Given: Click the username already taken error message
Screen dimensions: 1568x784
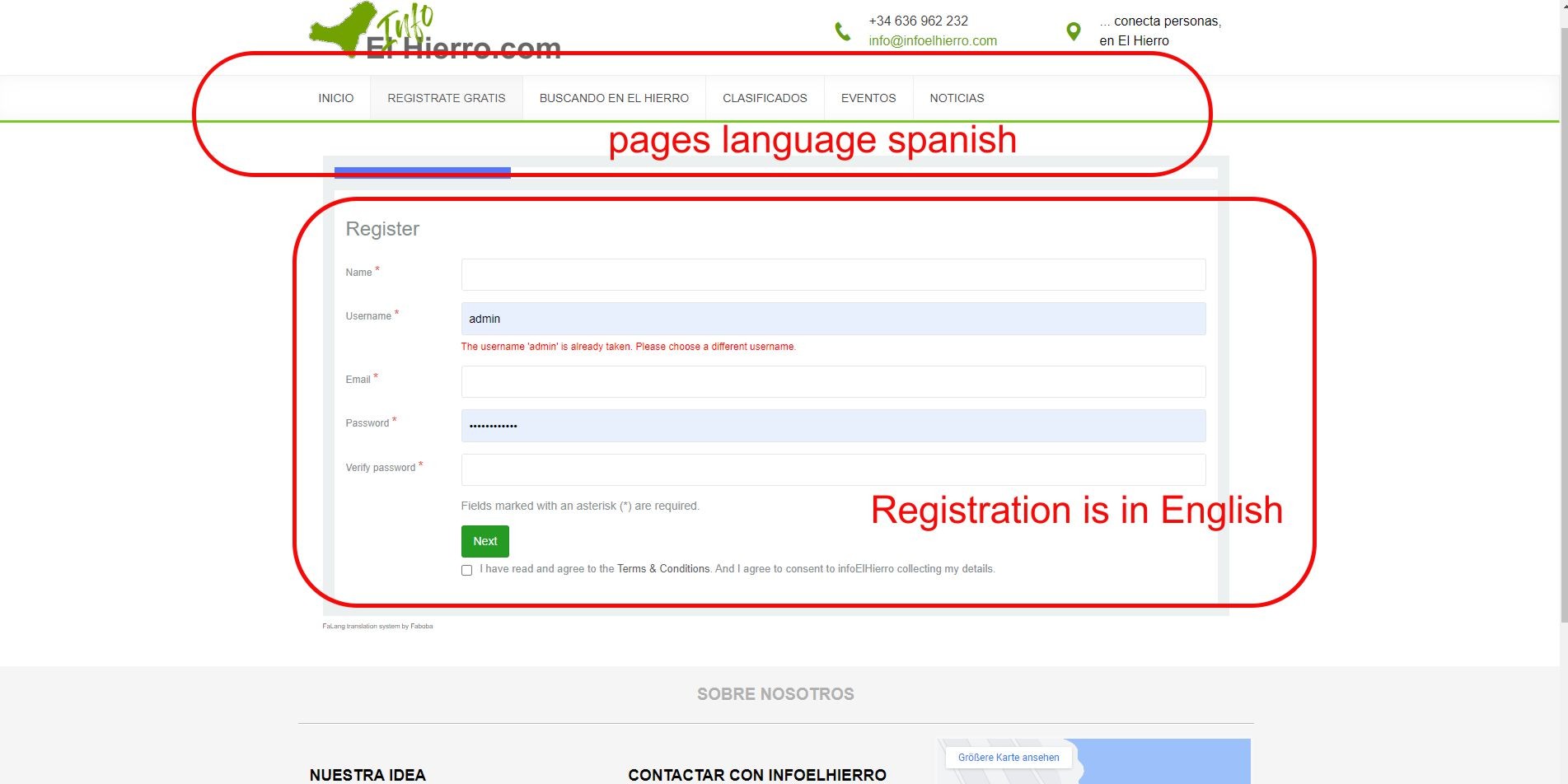Looking at the screenshot, I should point(629,347).
